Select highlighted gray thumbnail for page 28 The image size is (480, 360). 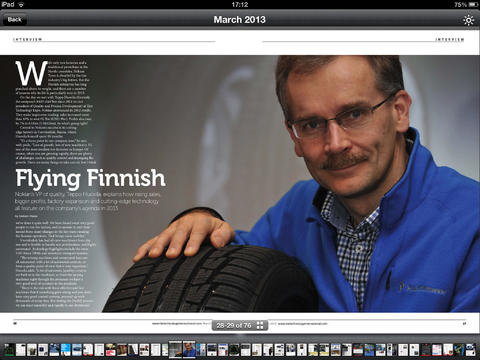[x=175, y=349]
